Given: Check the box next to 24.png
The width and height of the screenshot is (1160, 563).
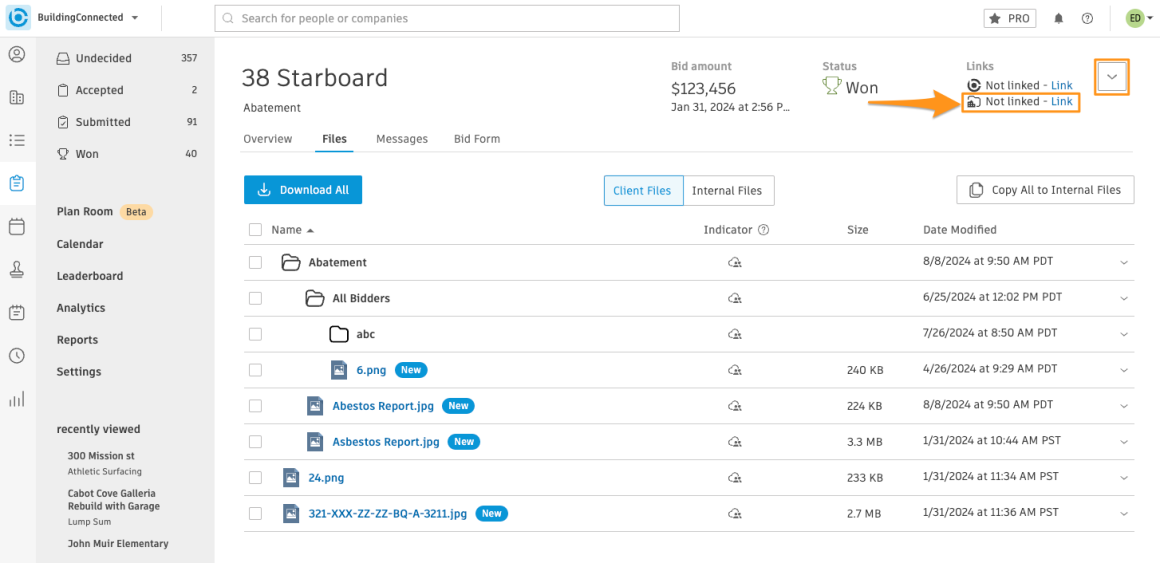Looking at the screenshot, I should (x=255, y=478).
